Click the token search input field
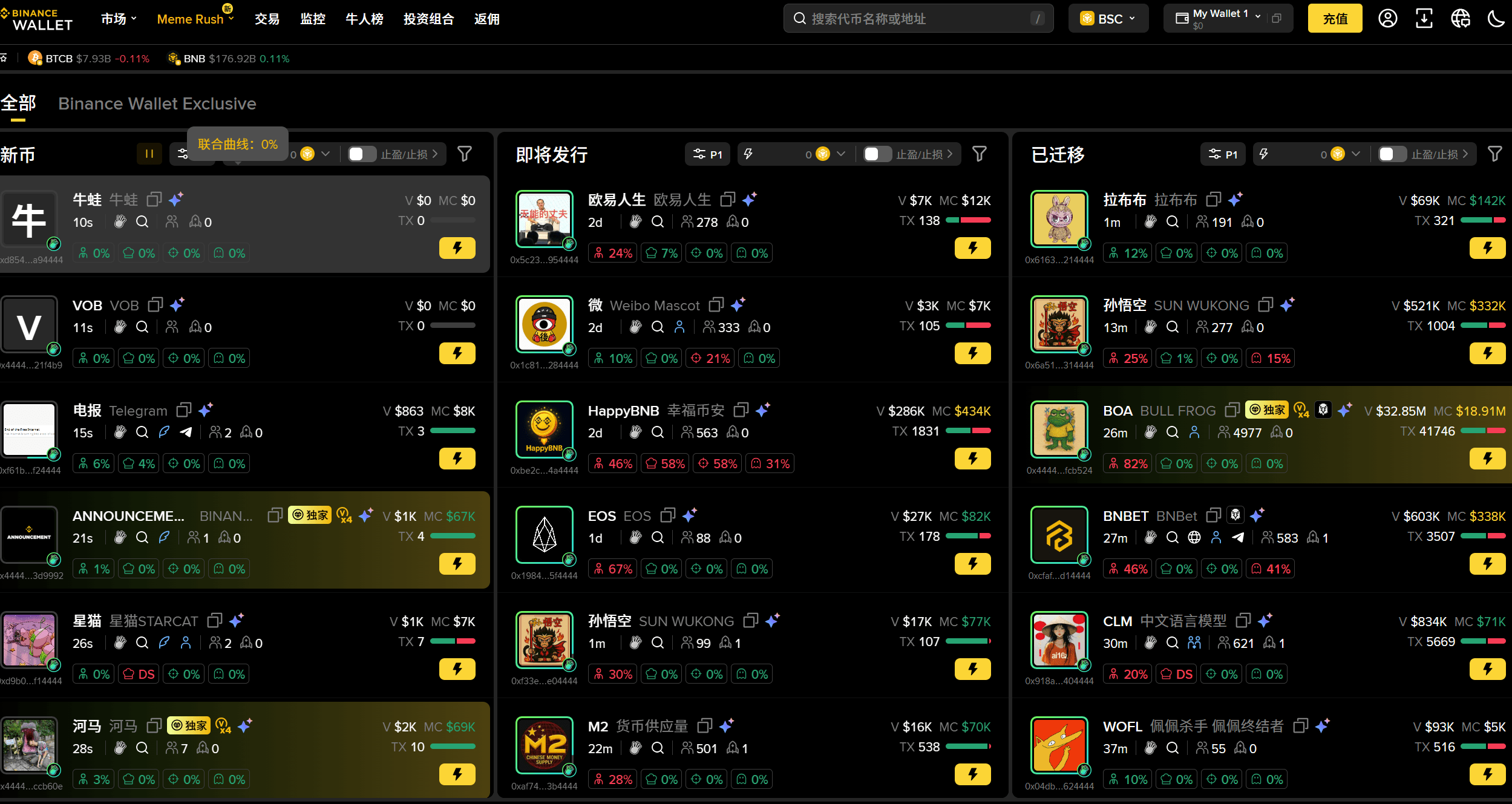This screenshot has width=1512, height=804. coord(918,19)
